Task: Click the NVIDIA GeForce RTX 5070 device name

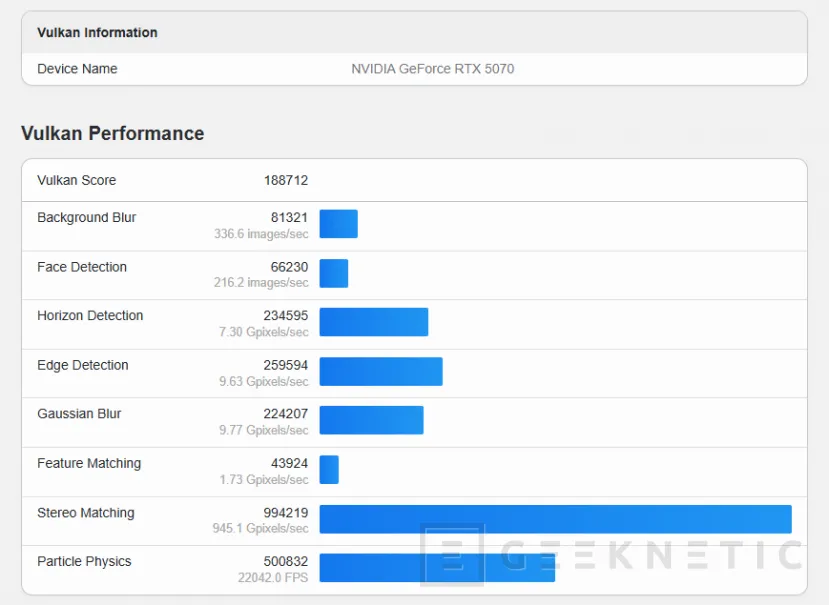Action: point(432,69)
